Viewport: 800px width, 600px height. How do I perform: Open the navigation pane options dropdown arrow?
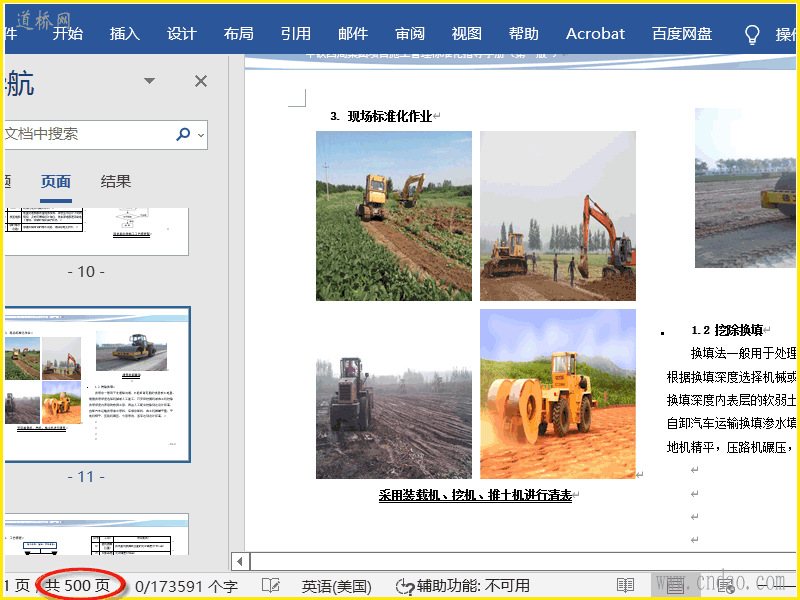(149, 81)
